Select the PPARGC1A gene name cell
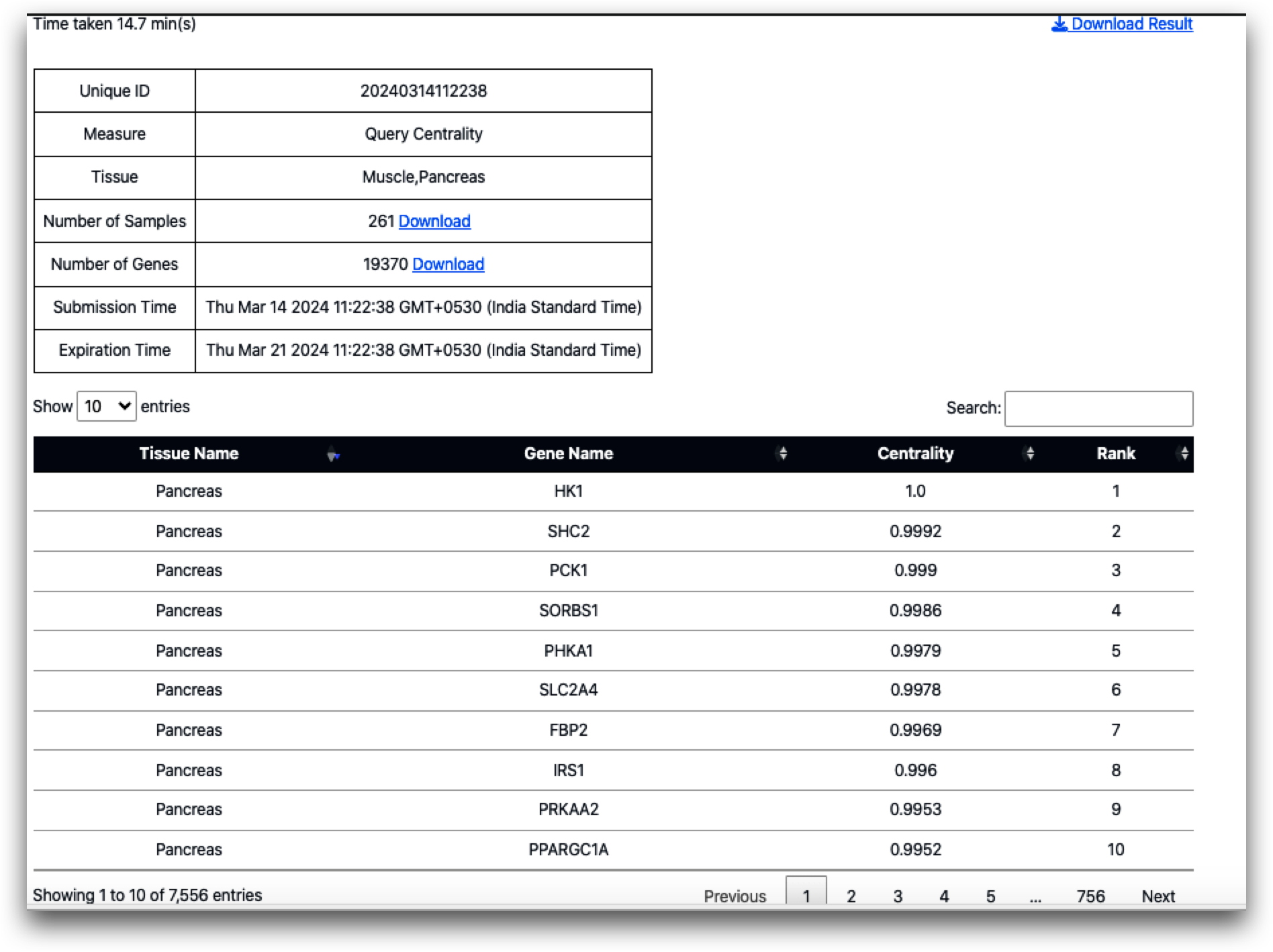This screenshot has width=1273, height=952. click(x=568, y=849)
